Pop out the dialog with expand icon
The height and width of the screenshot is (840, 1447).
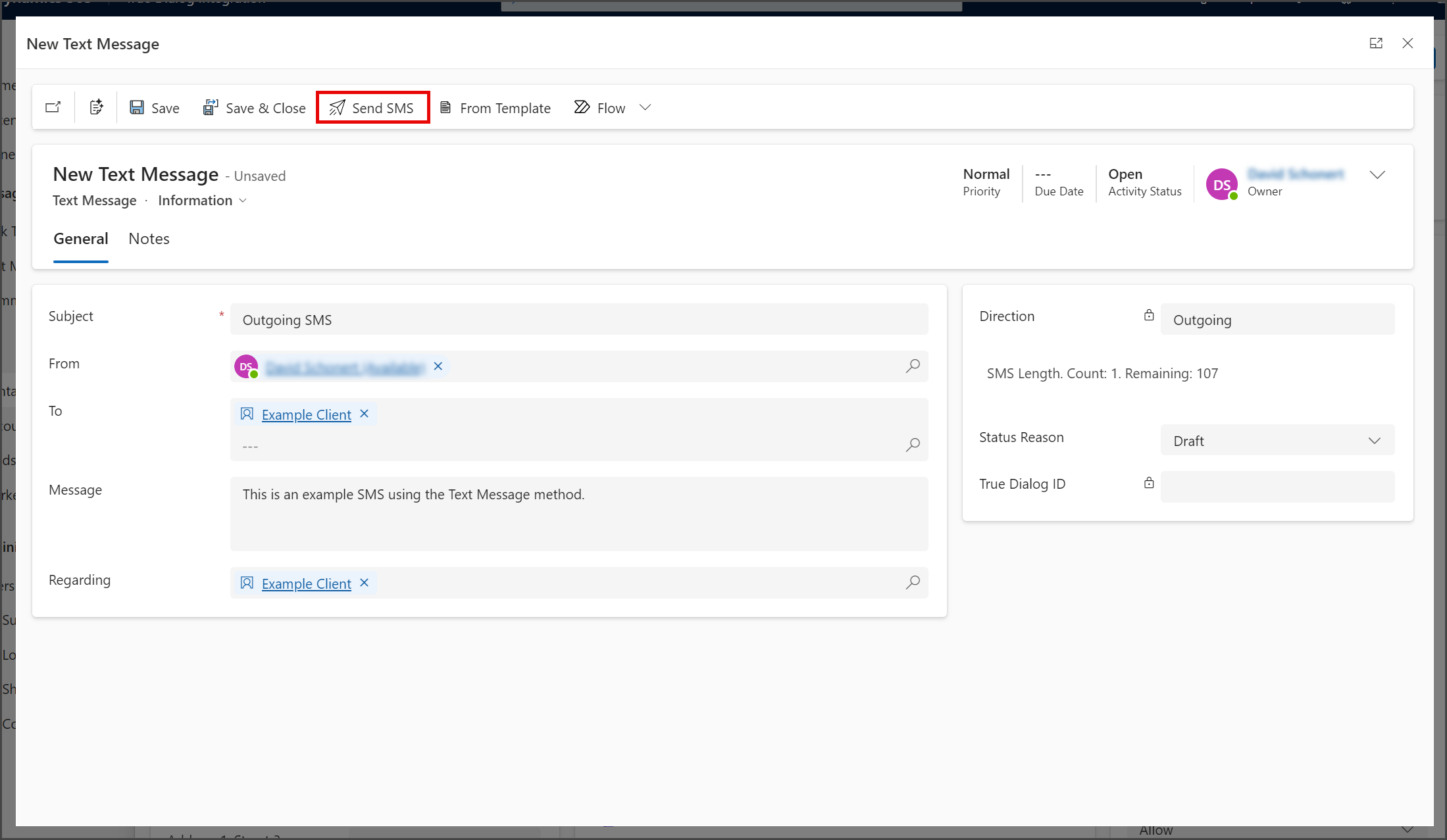(1376, 43)
